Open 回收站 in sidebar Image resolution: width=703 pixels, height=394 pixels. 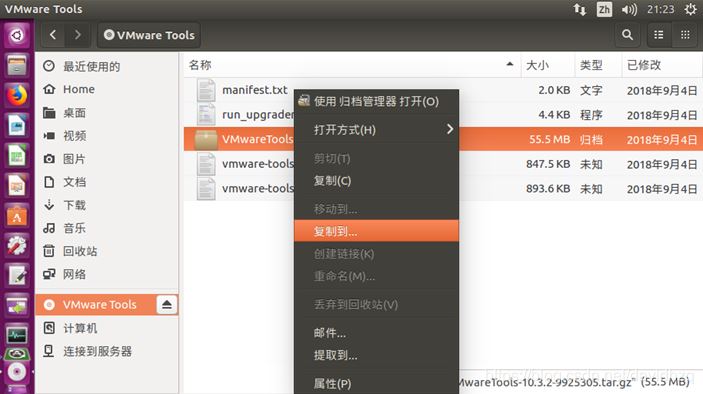pos(107,251)
